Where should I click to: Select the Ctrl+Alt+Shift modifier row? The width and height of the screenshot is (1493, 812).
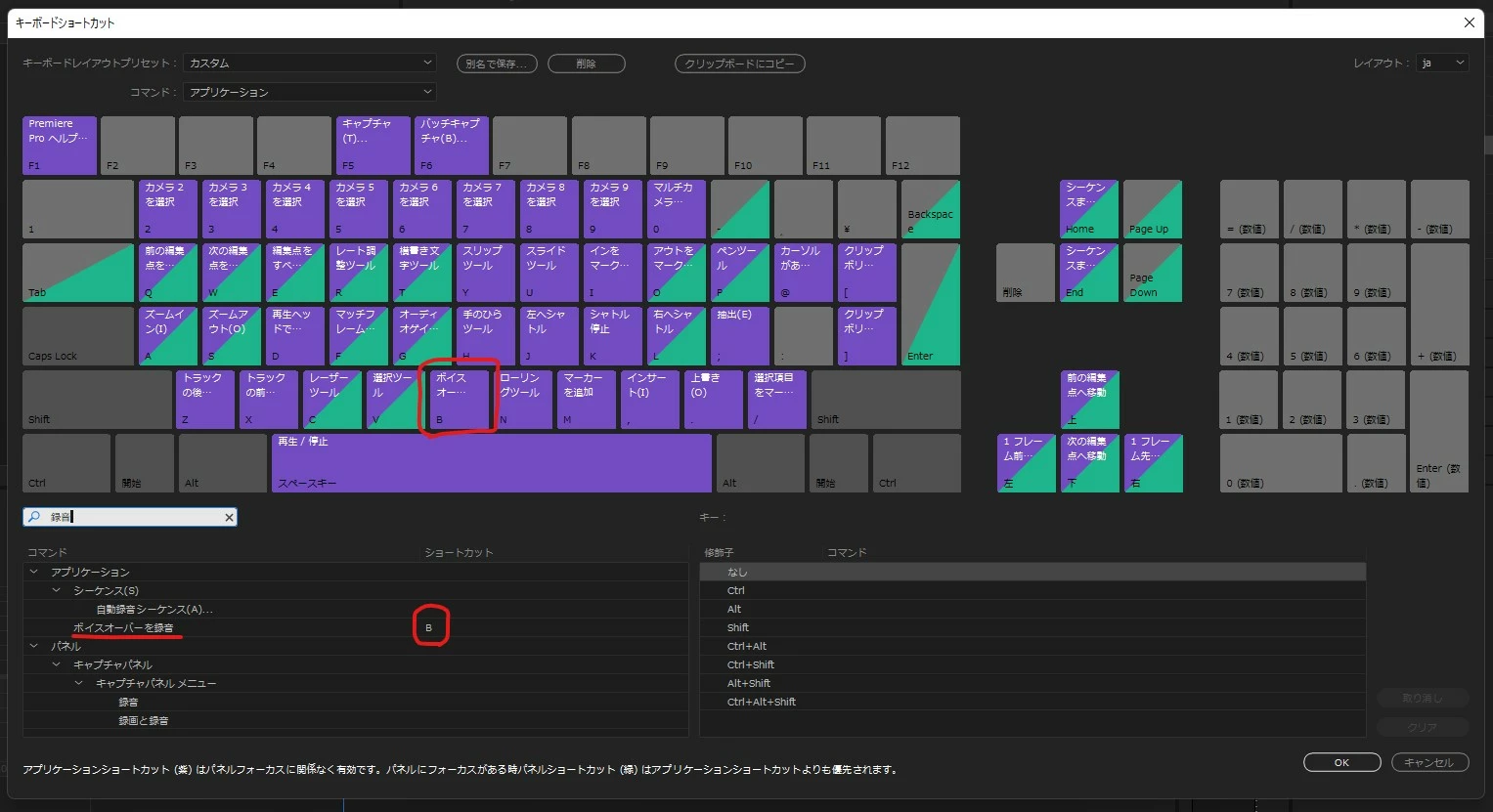point(1032,702)
